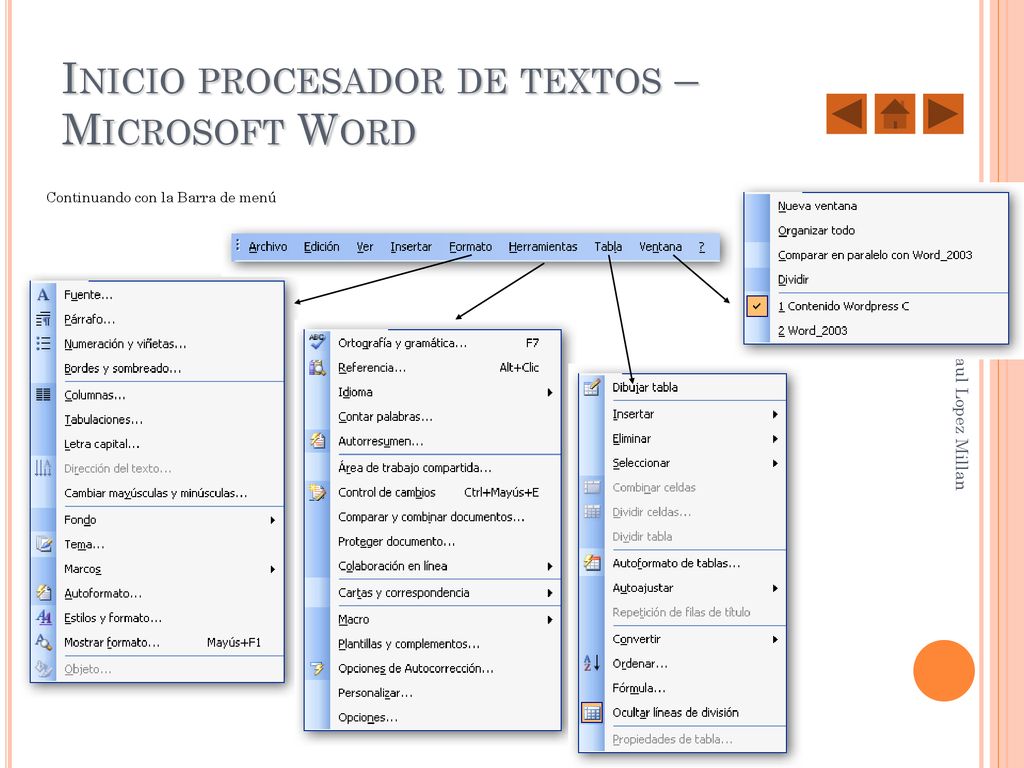Click the menu bar drag handle
The height and width of the screenshot is (768, 1024).
(x=238, y=246)
